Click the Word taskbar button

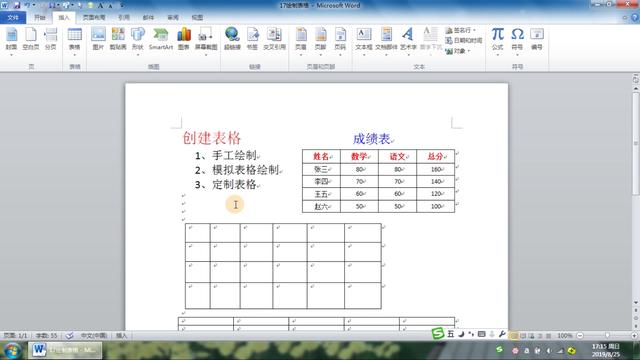pyautogui.click(x=65, y=350)
